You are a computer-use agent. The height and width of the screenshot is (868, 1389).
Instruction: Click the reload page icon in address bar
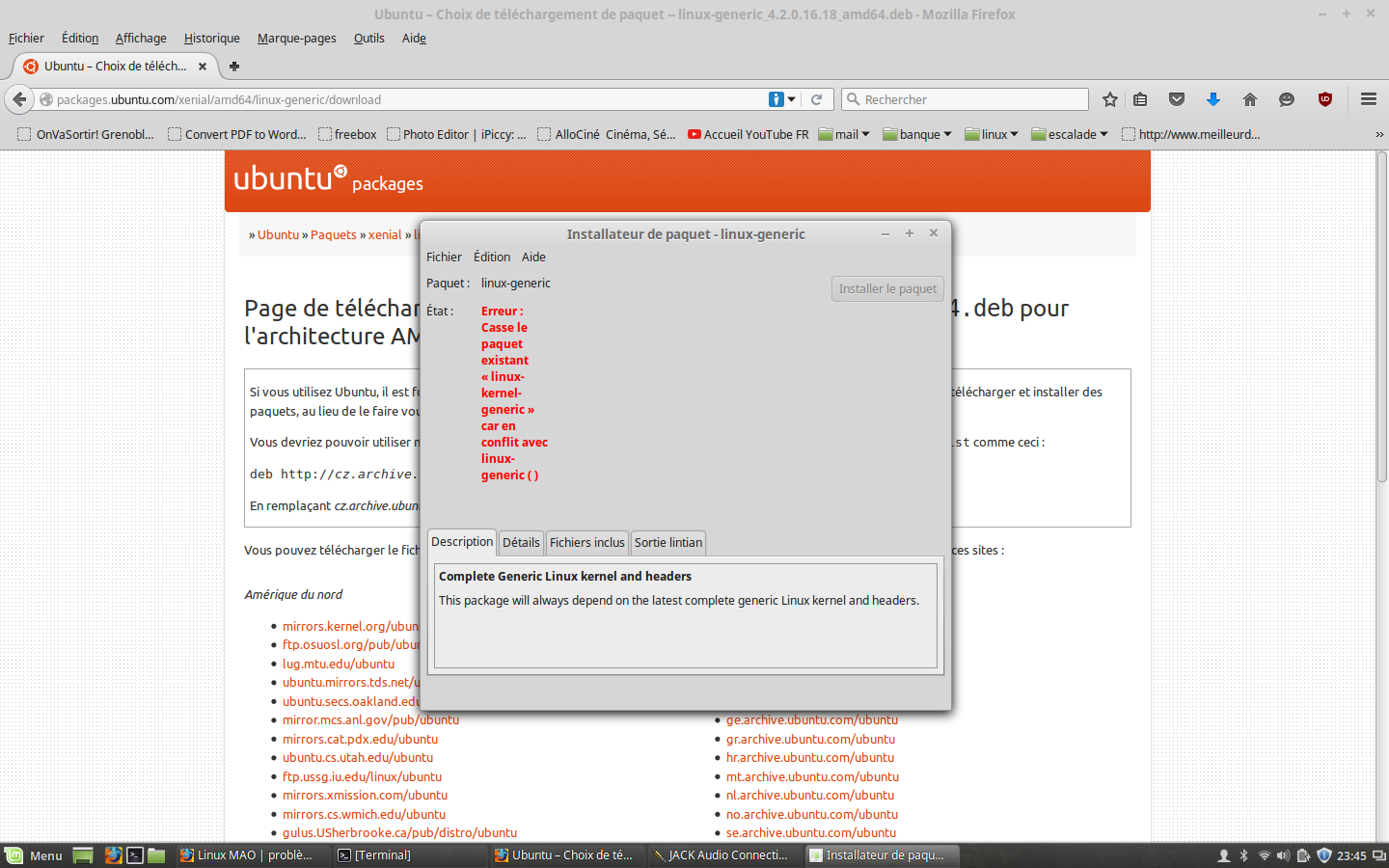point(816,99)
